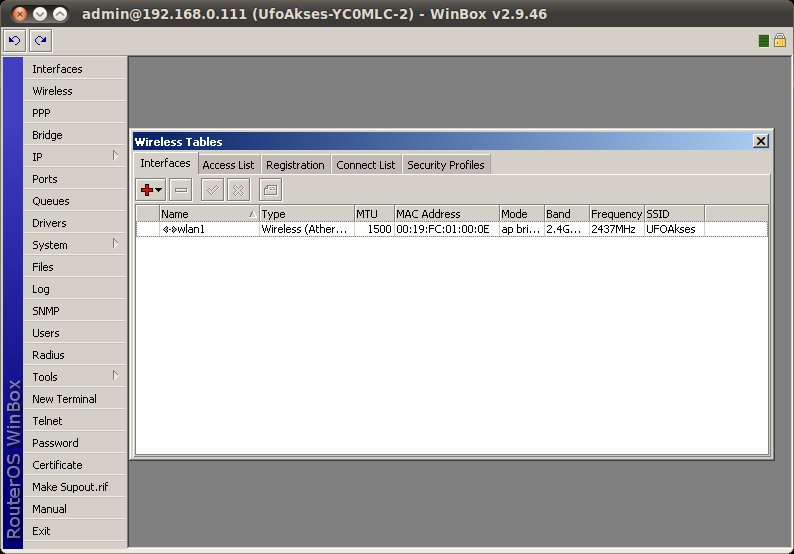Open Bridge in the sidebar

[75, 135]
